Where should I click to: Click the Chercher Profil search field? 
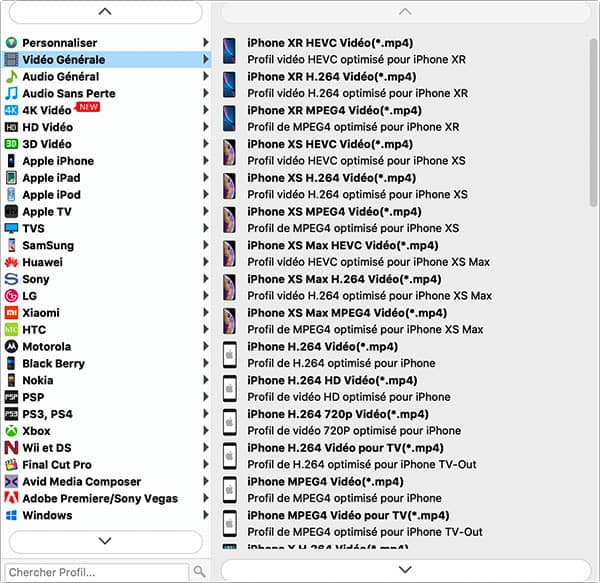pyautogui.click(x=95, y=572)
